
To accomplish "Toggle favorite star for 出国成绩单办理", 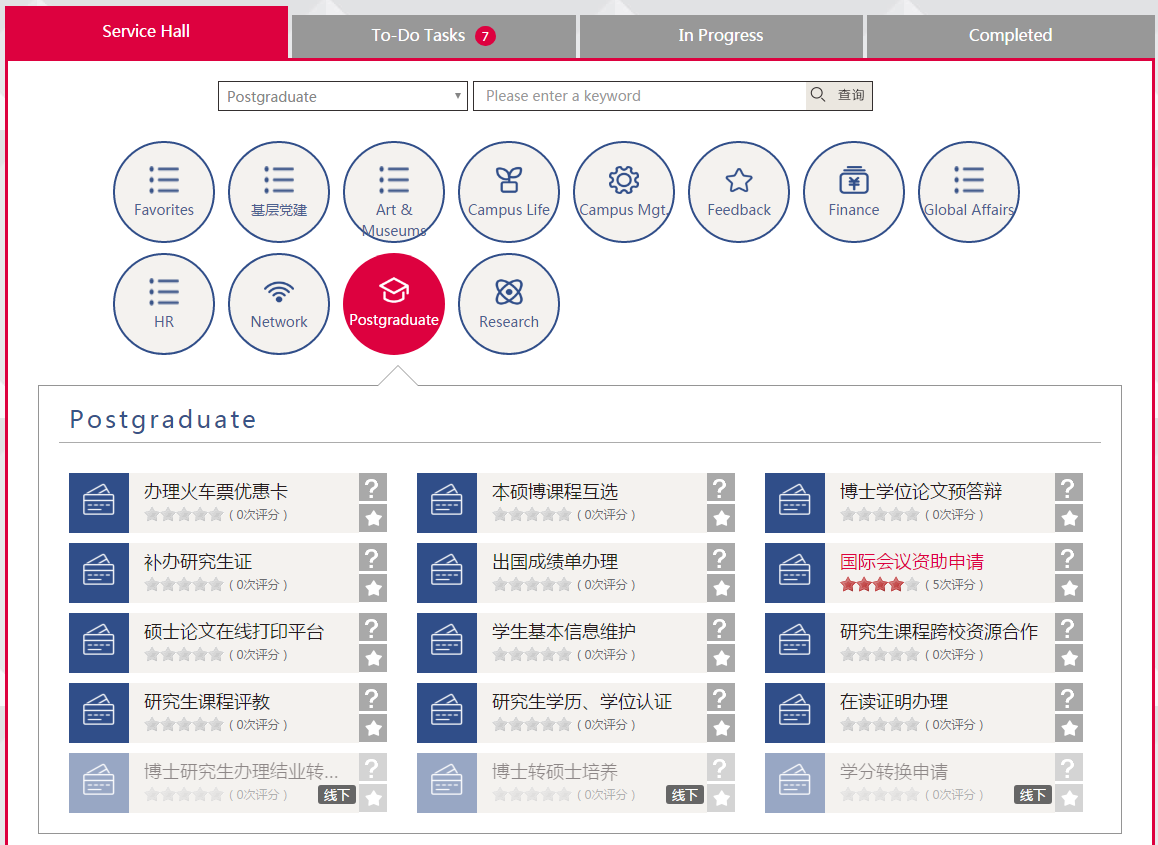I will point(721,588).
